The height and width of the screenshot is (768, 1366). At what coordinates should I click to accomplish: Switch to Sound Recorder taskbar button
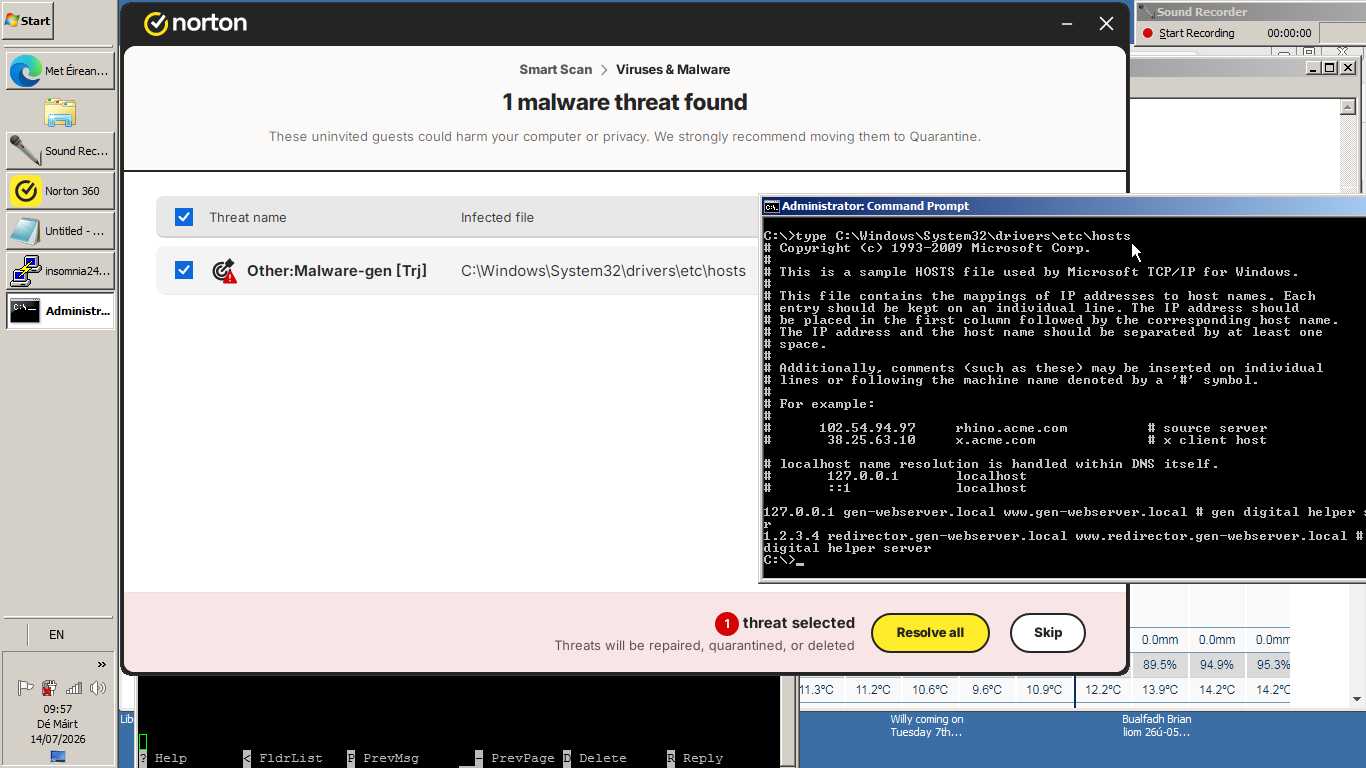(60, 151)
